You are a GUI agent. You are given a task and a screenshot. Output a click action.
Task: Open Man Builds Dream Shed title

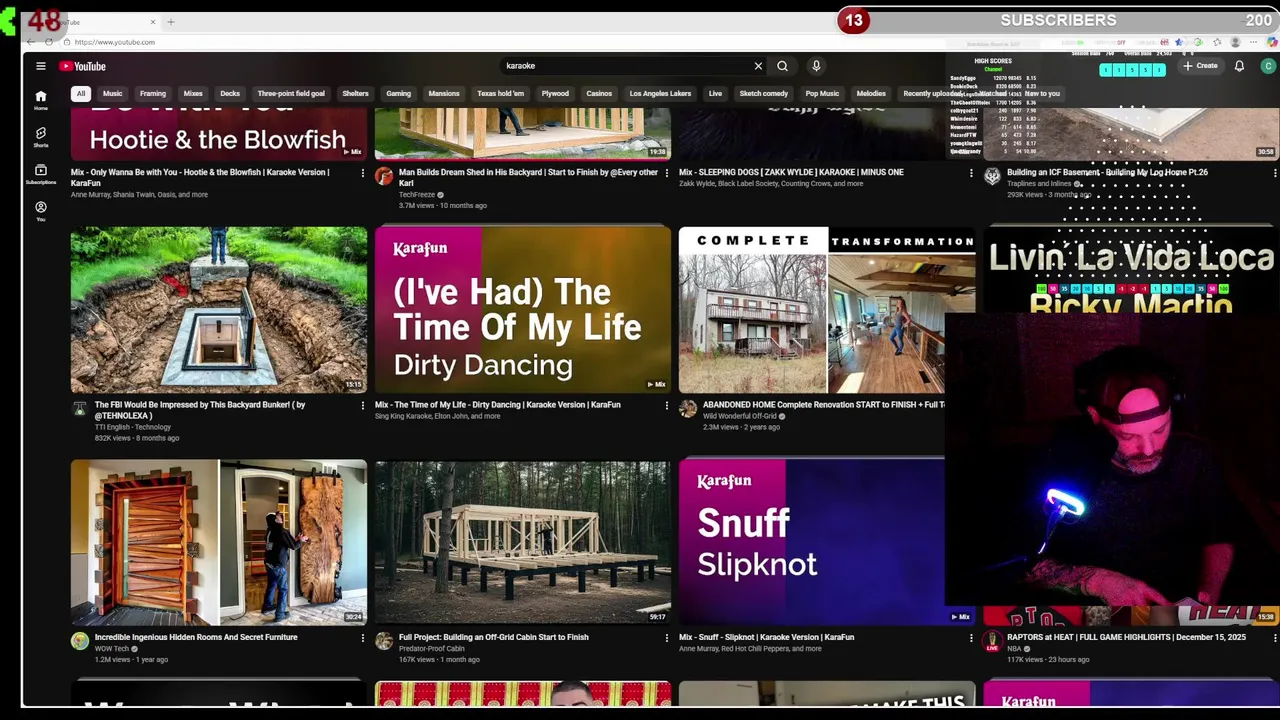(x=528, y=177)
